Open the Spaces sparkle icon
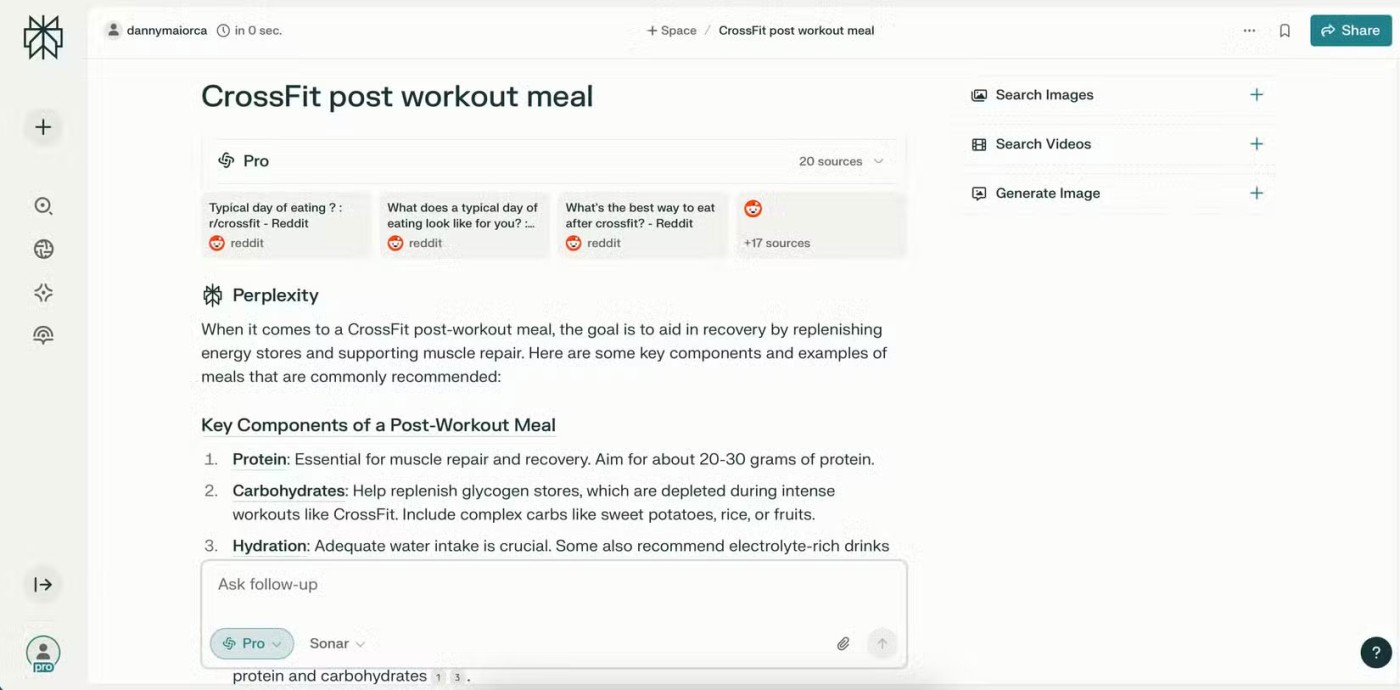The image size is (1400, 690). point(43,293)
